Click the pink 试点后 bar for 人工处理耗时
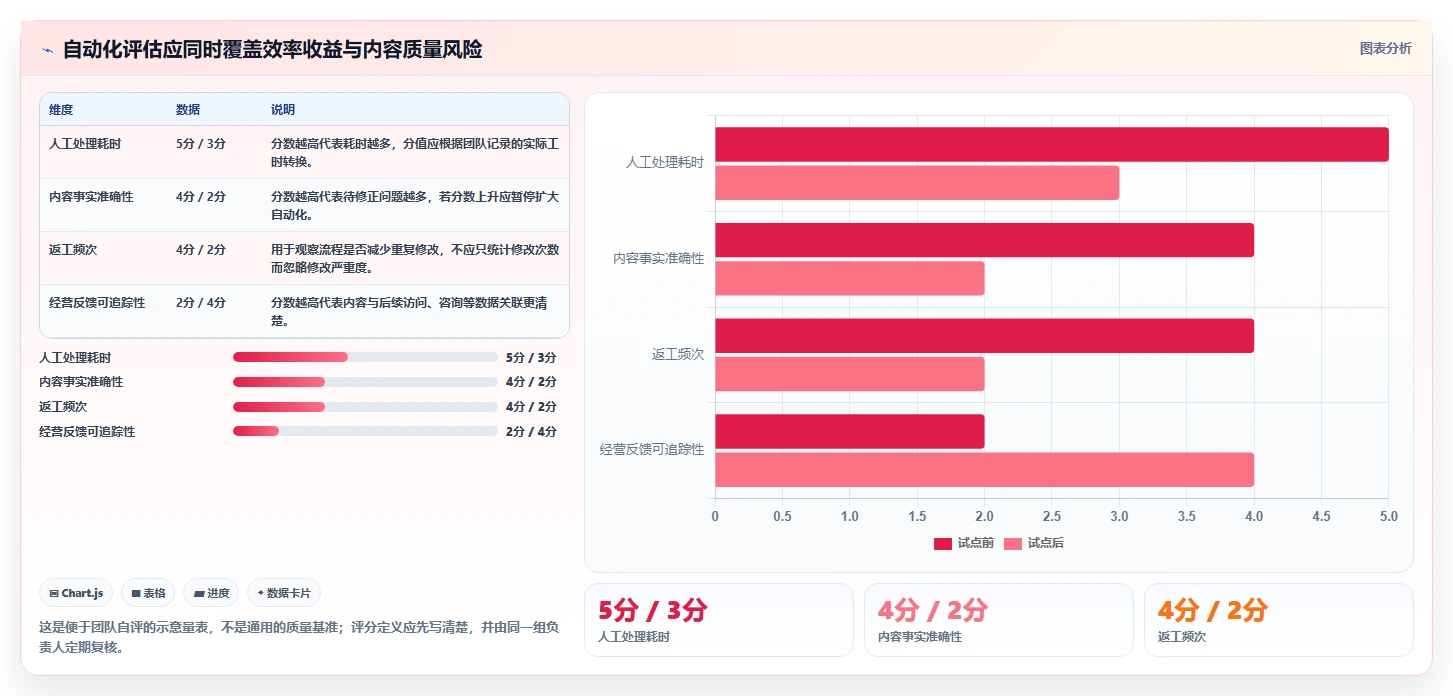 click(917, 183)
